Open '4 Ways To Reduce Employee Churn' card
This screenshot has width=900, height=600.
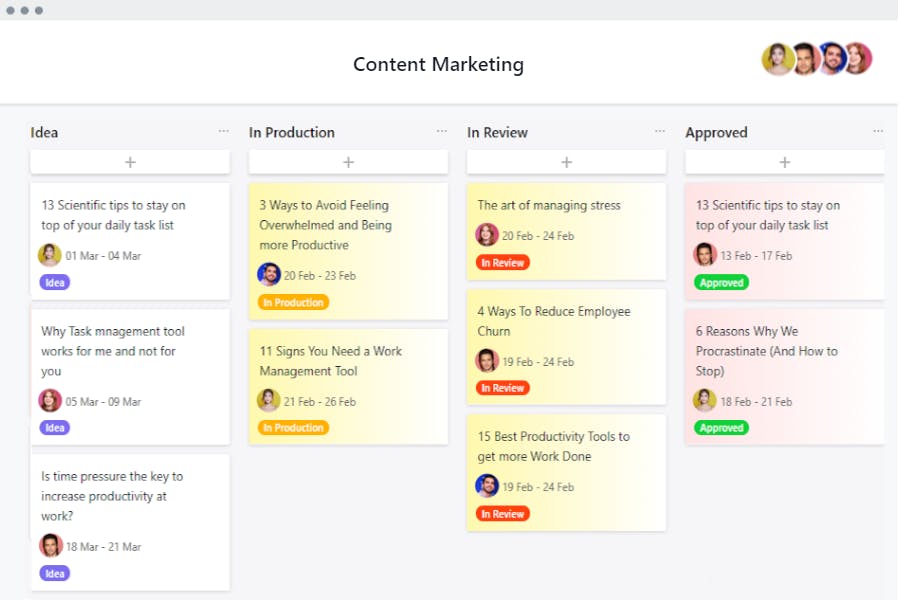pos(554,321)
